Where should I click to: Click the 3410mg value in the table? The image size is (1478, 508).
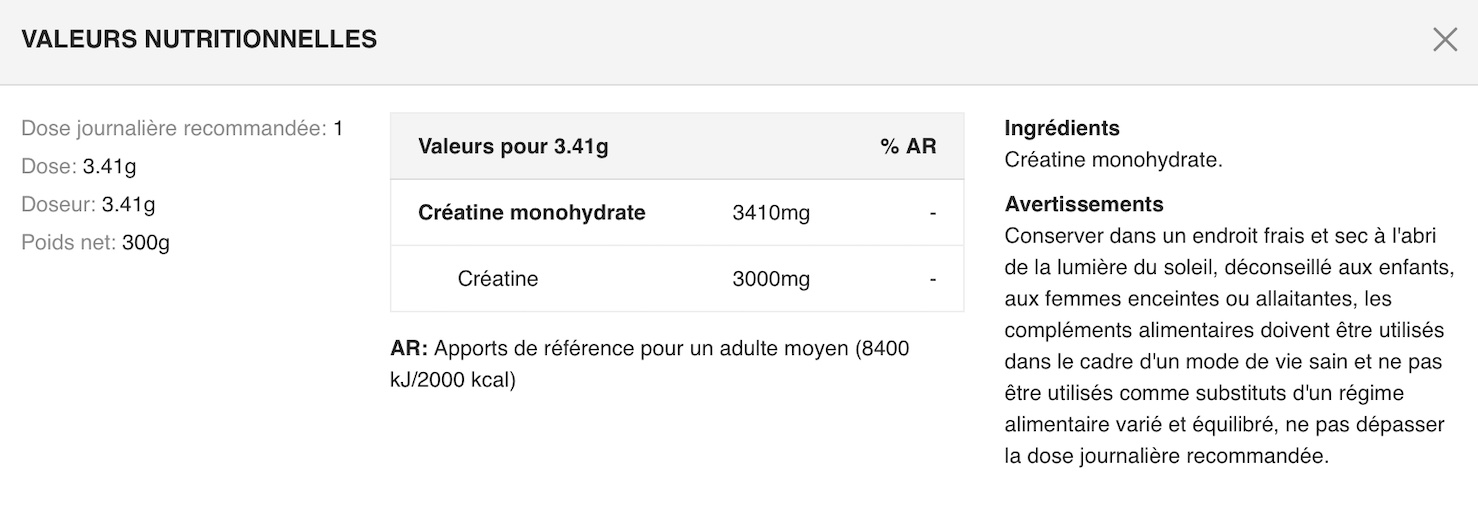771,213
